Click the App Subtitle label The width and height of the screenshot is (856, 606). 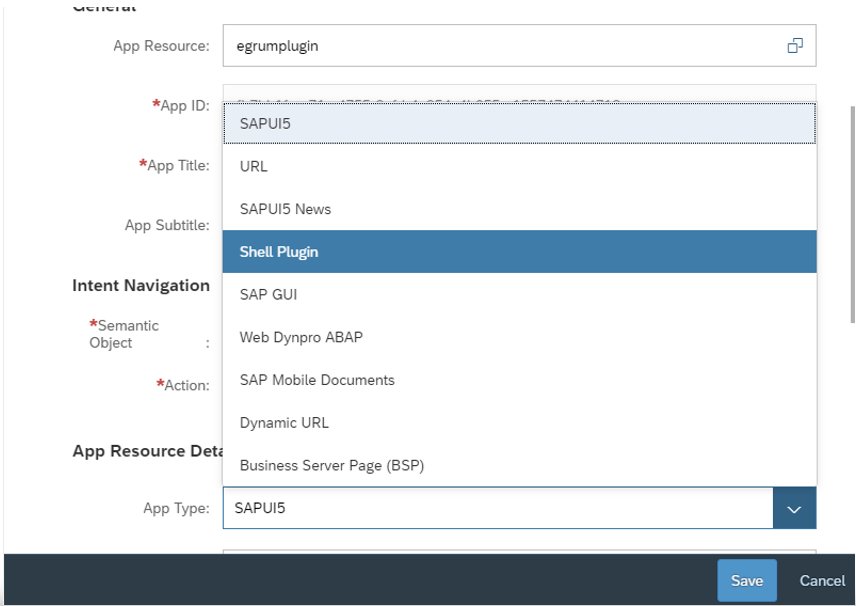coord(167,225)
